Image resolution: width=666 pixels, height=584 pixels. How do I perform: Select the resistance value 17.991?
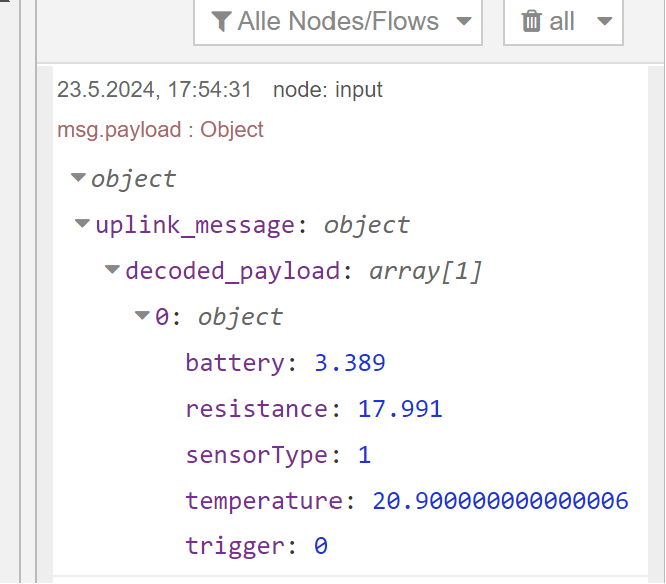click(386, 409)
